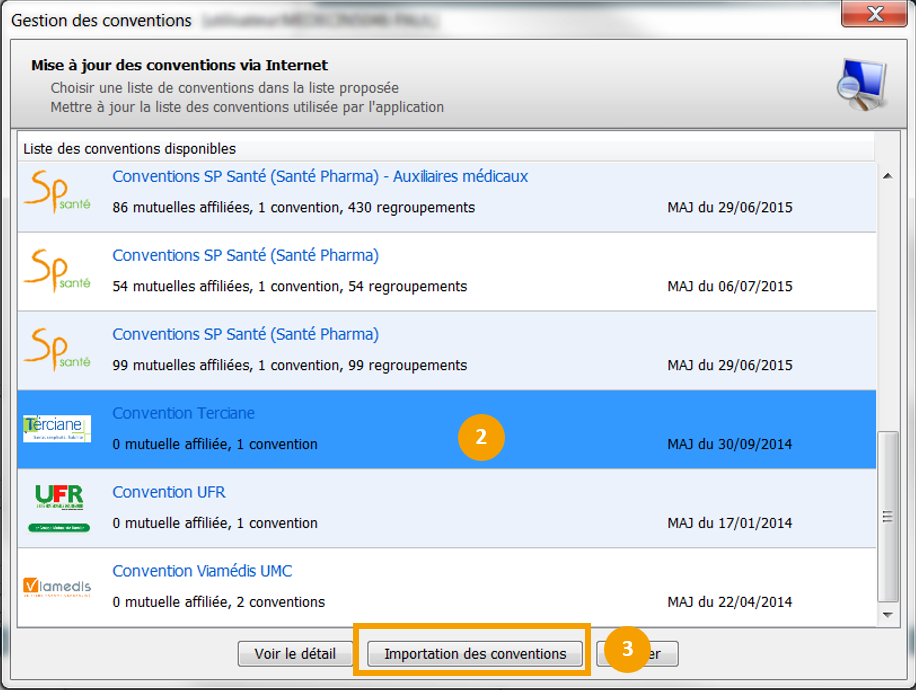Image resolution: width=916 pixels, height=690 pixels.
Task: Click the orange step 2 marker
Action: tap(481, 437)
